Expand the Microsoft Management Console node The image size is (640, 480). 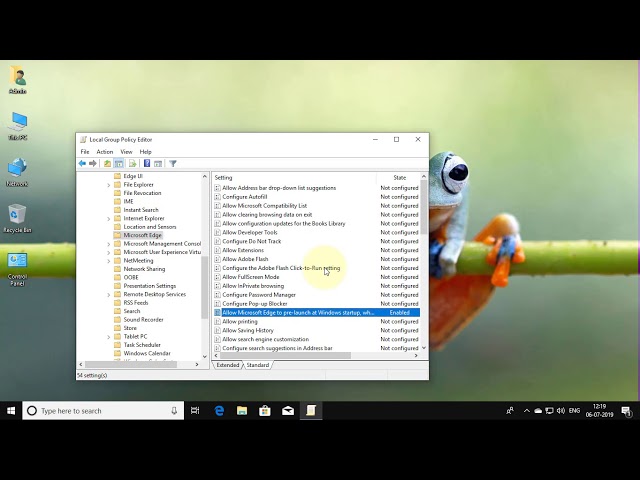tap(109, 244)
